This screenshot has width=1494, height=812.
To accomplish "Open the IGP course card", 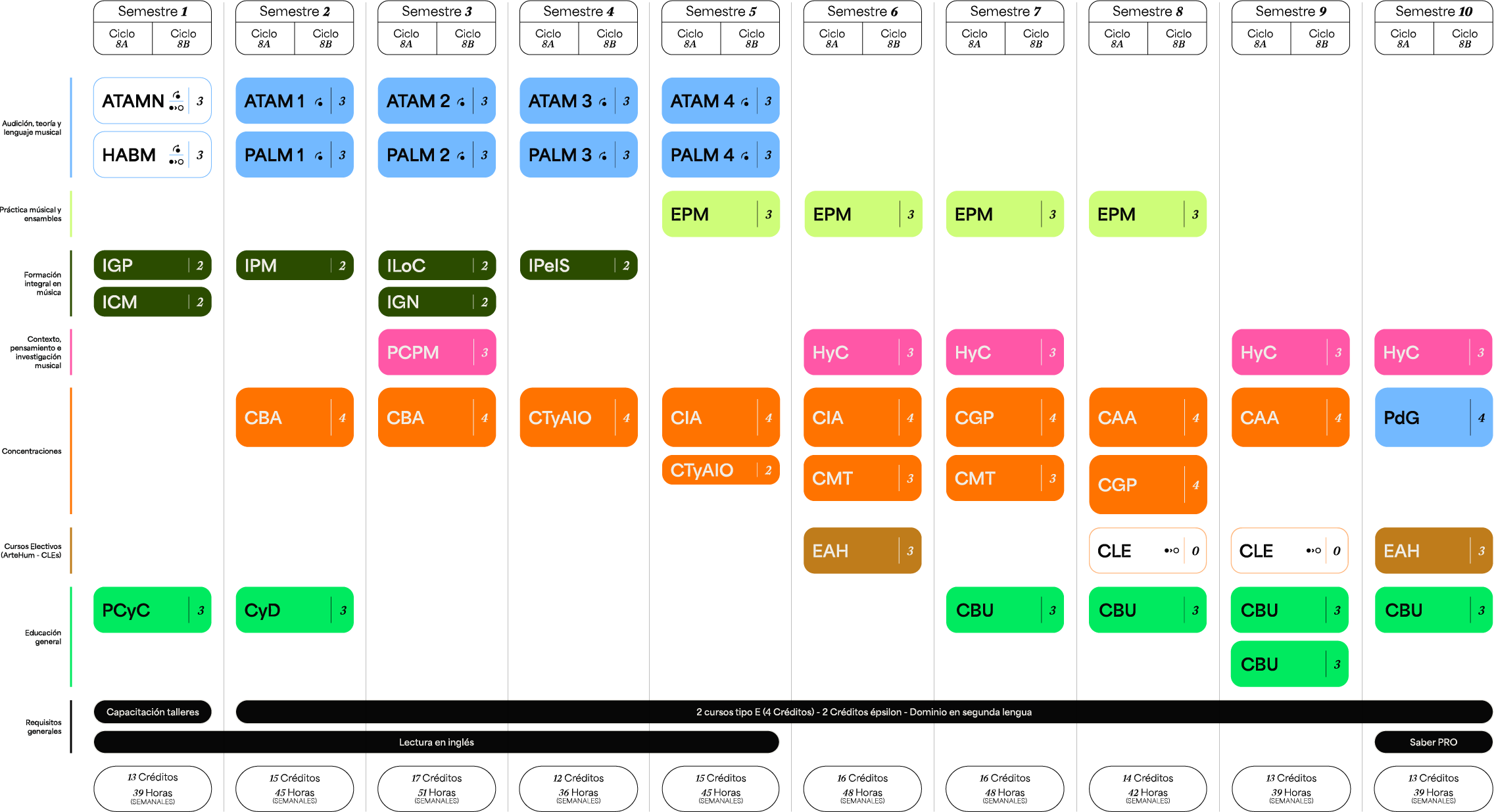I will coord(153,265).
